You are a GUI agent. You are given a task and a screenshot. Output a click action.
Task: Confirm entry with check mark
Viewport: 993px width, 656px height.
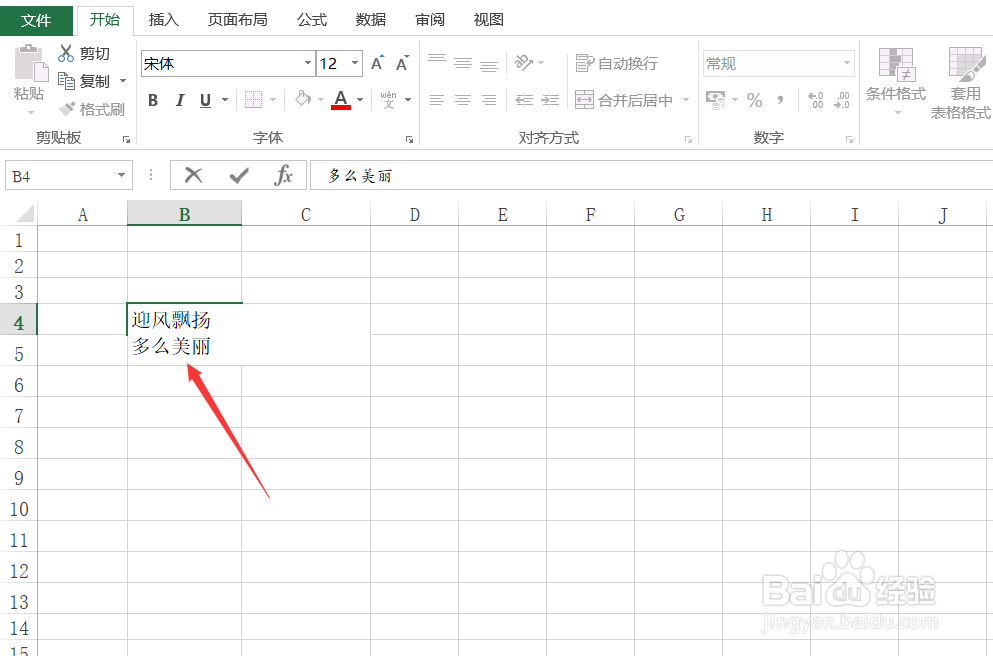239,175
